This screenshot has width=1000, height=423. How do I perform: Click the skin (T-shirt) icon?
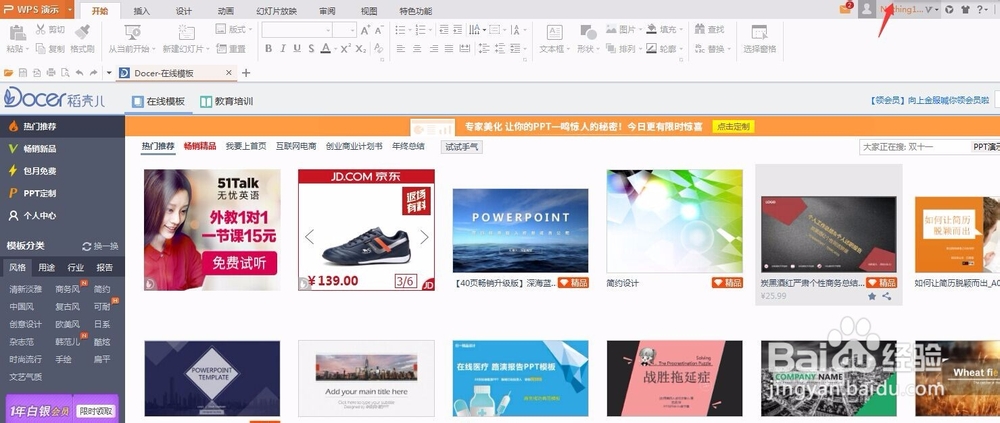[x=966, y=10]
